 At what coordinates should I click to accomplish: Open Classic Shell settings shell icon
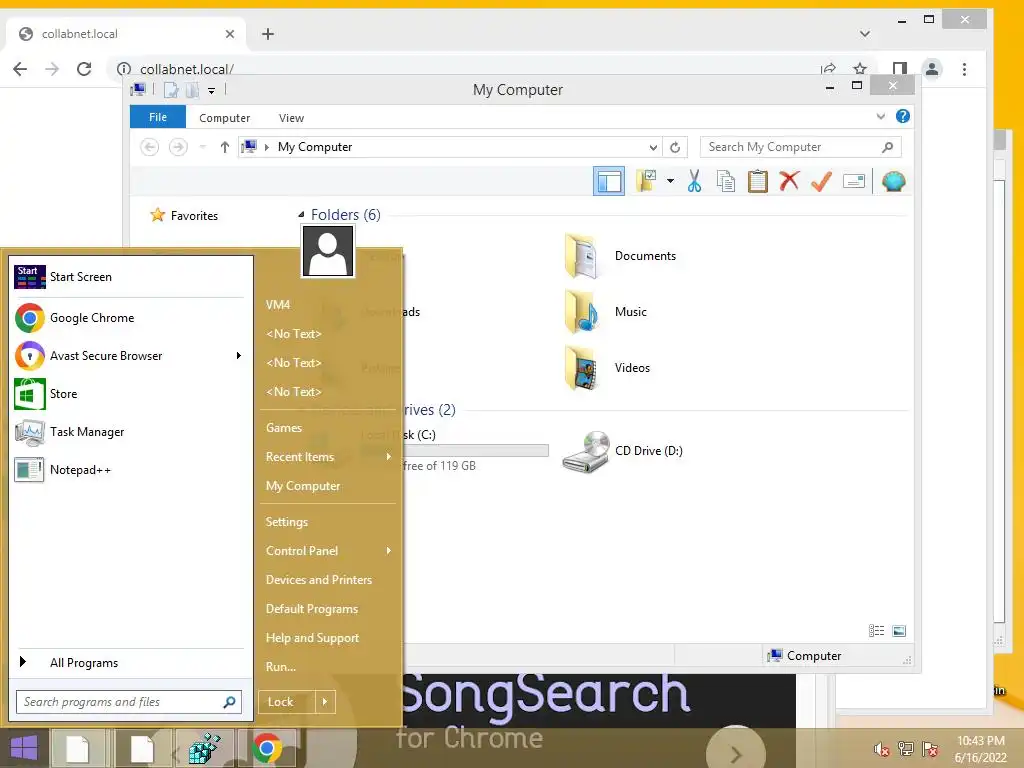tap(893, 181)
